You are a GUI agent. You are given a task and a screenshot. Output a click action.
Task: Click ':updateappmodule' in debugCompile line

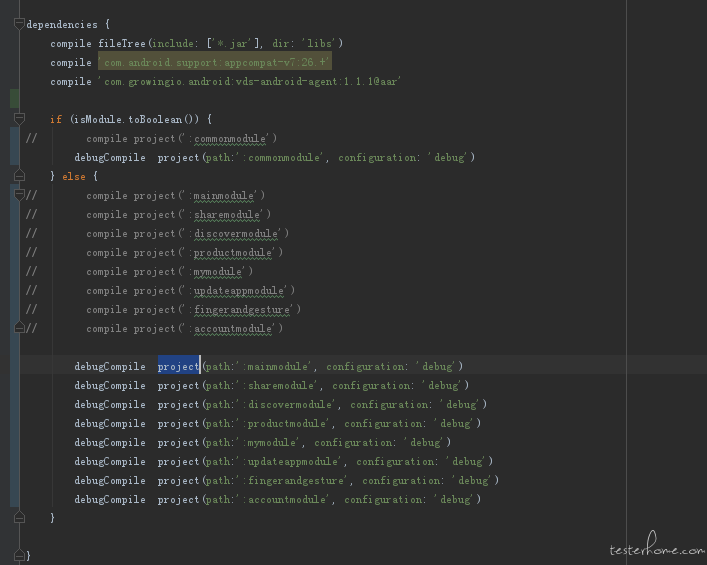click(289, 461)
